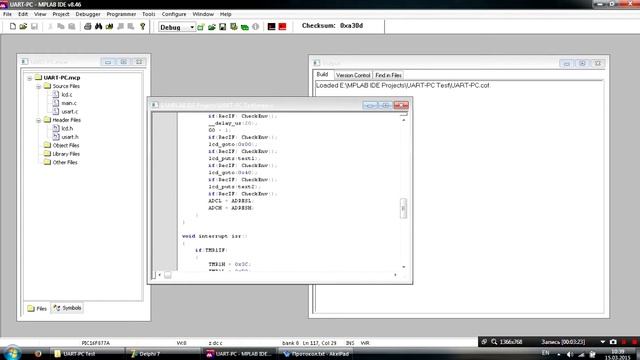Click the Cut toolbar icon
Screen dimensions: 640x360
coord(50,27)
